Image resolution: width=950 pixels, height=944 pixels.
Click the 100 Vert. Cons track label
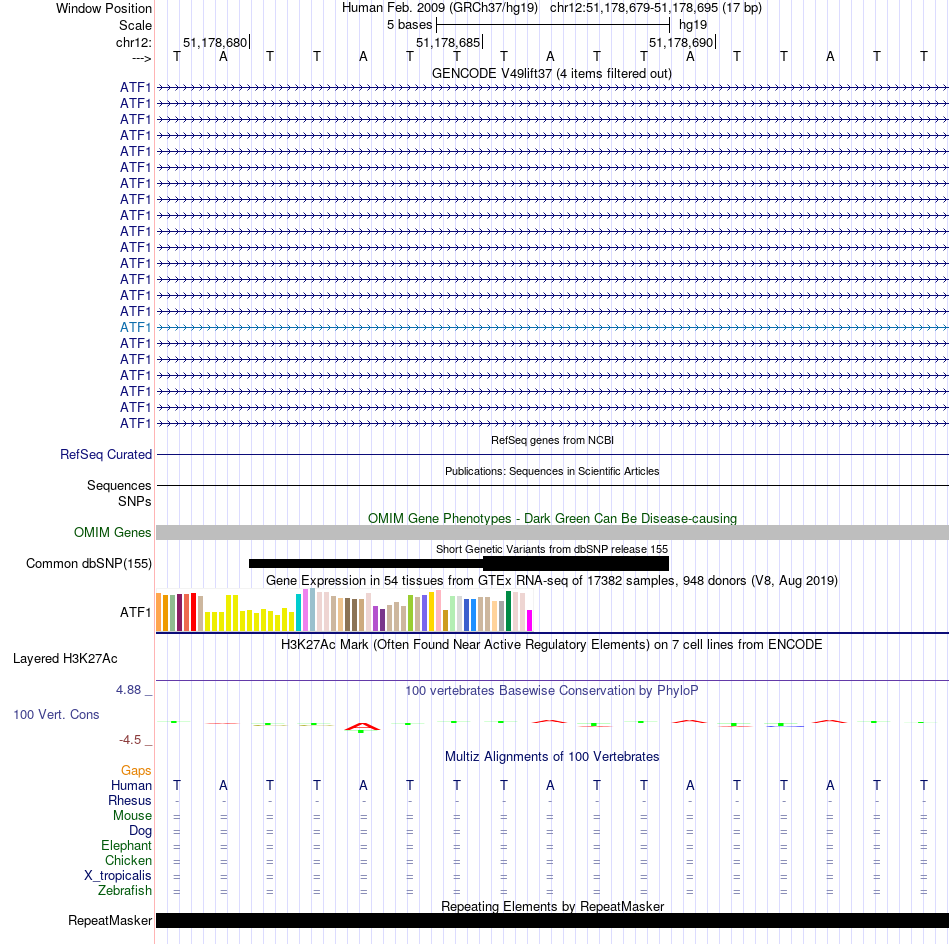coord(56,714)
